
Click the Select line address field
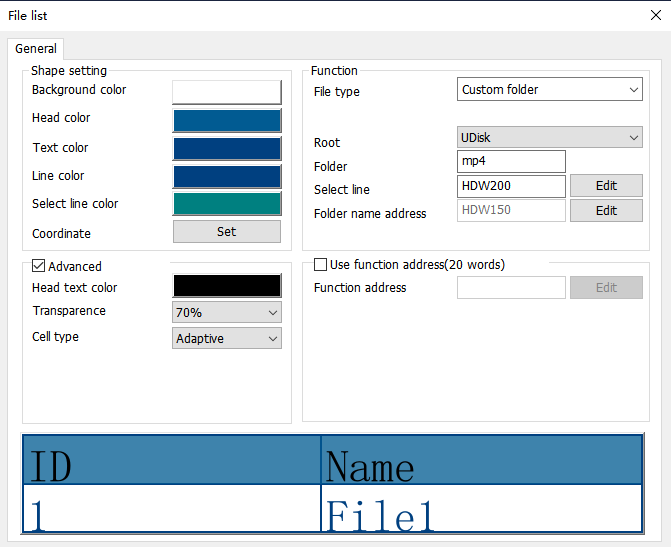[511, 186]
